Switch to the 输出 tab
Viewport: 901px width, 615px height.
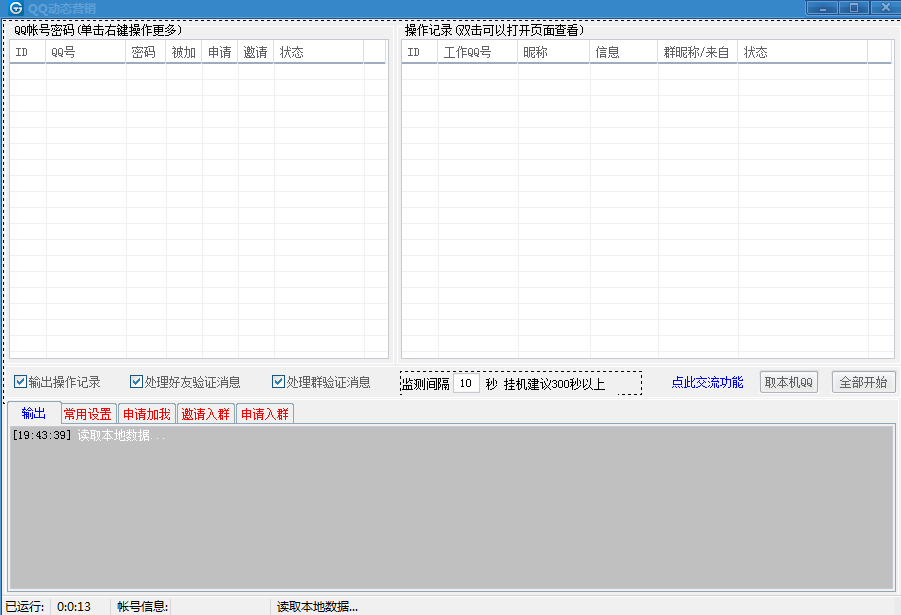33,413
